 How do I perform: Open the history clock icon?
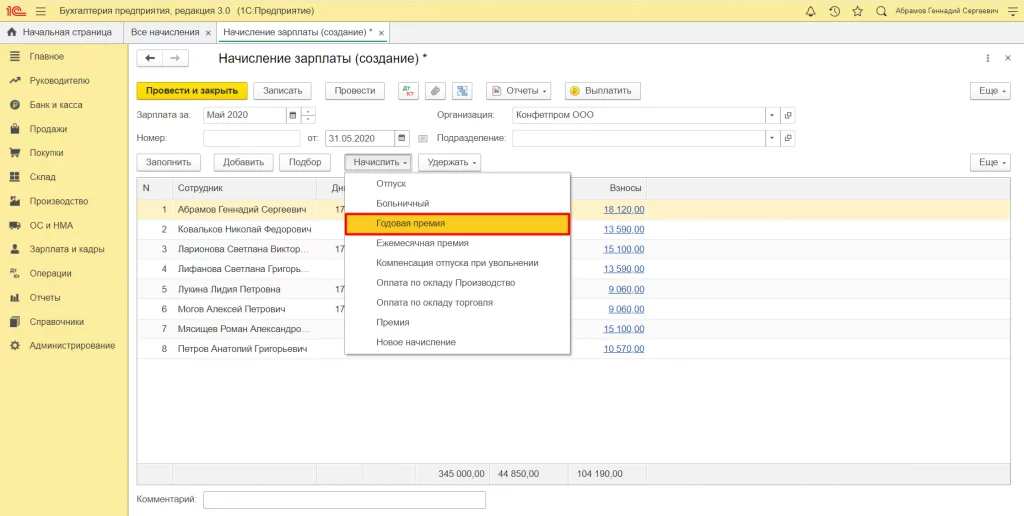tap(834, 11)
